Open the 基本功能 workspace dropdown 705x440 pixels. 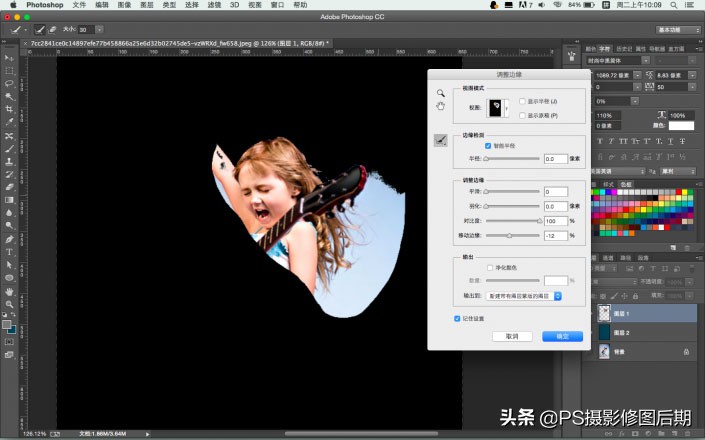[678, 30]
